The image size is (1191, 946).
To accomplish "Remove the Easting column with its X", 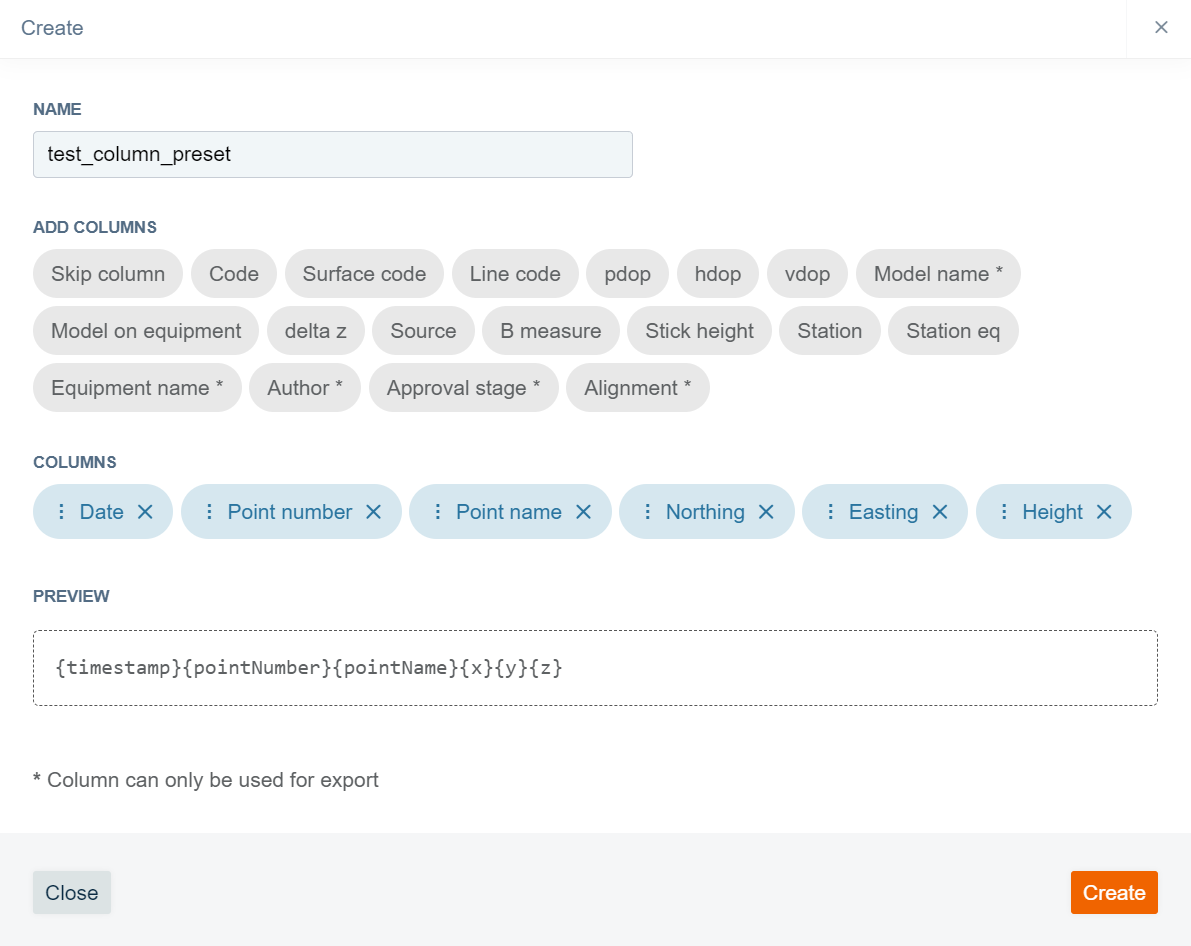I will 940,512.
